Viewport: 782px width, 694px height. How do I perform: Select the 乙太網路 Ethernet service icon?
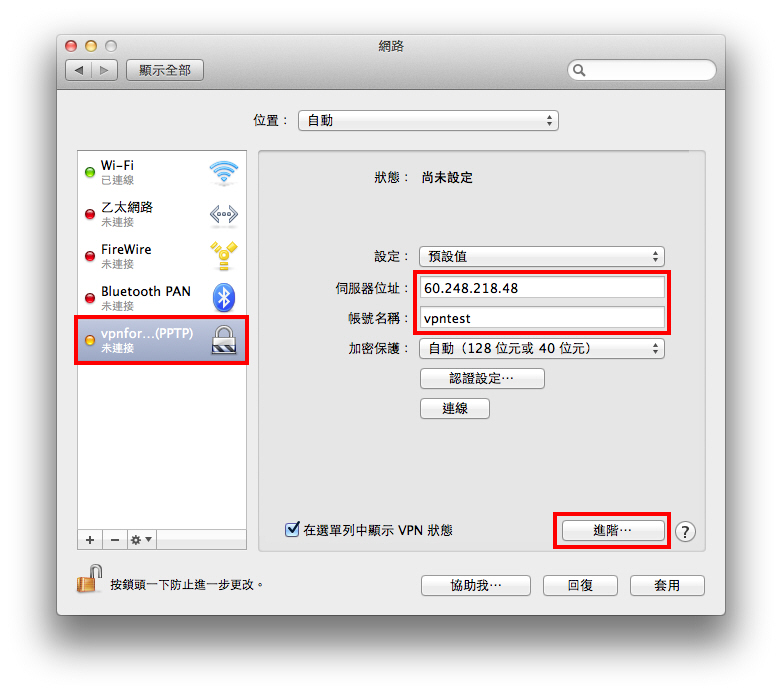pos(224,215)
